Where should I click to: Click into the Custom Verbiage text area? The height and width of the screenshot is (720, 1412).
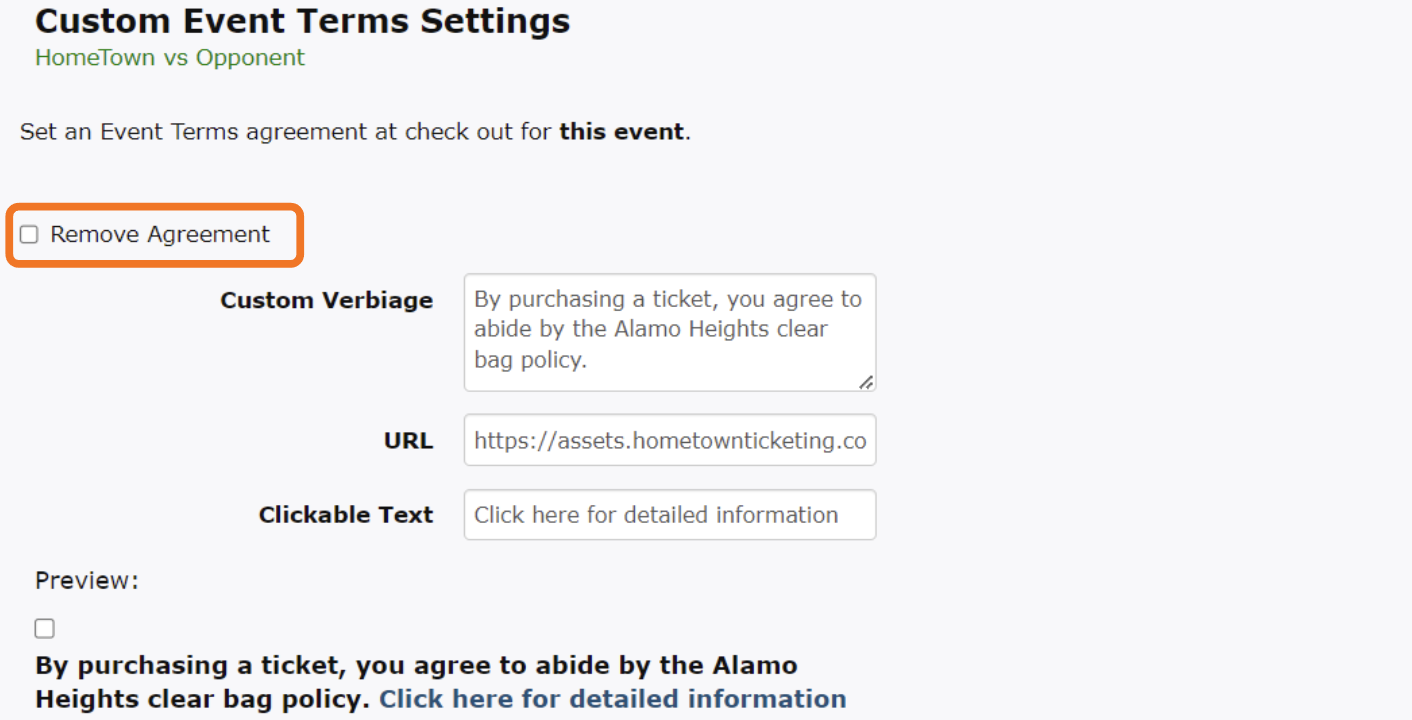point(668,331)
